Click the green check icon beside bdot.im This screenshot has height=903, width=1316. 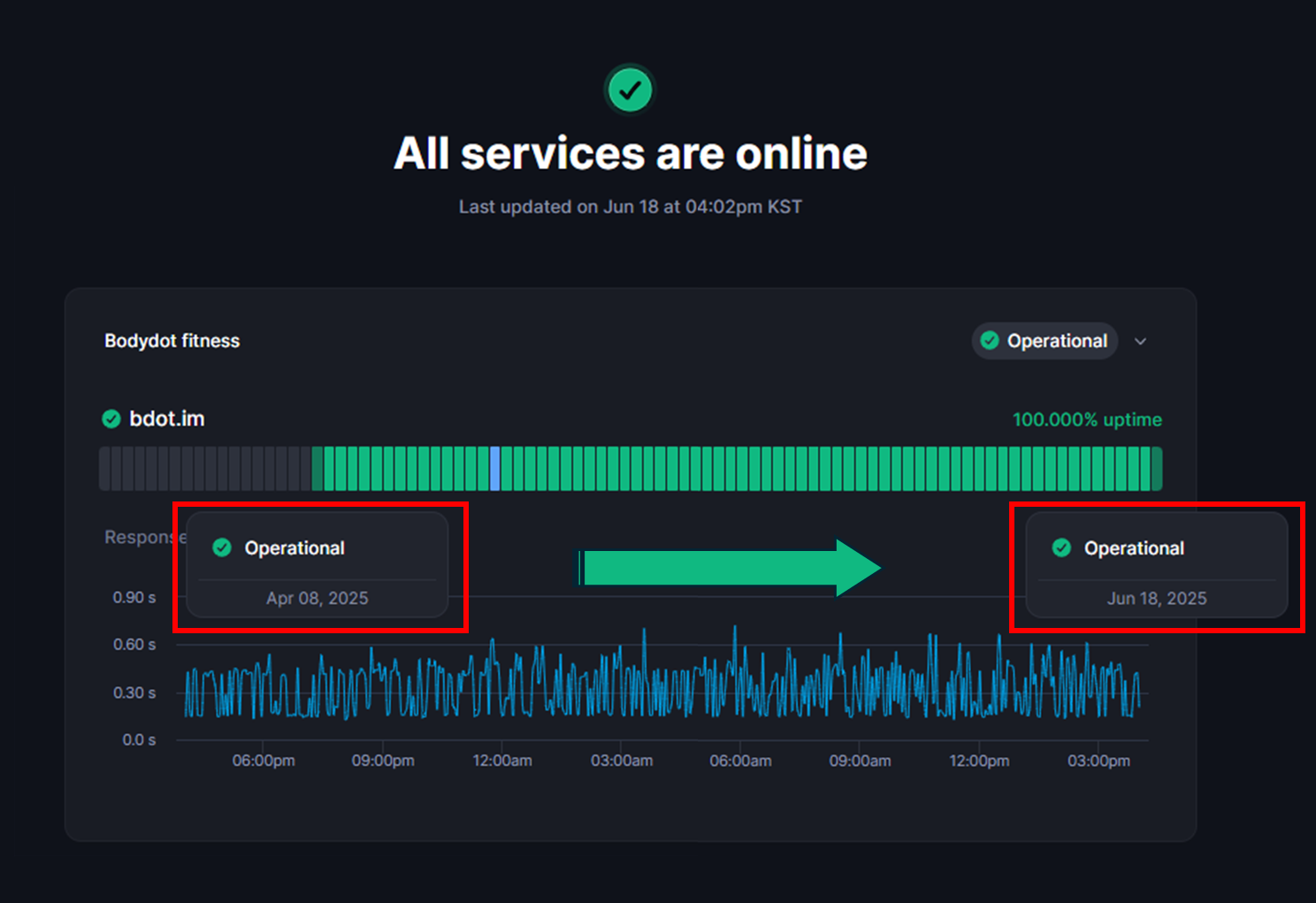coord(111,418)
